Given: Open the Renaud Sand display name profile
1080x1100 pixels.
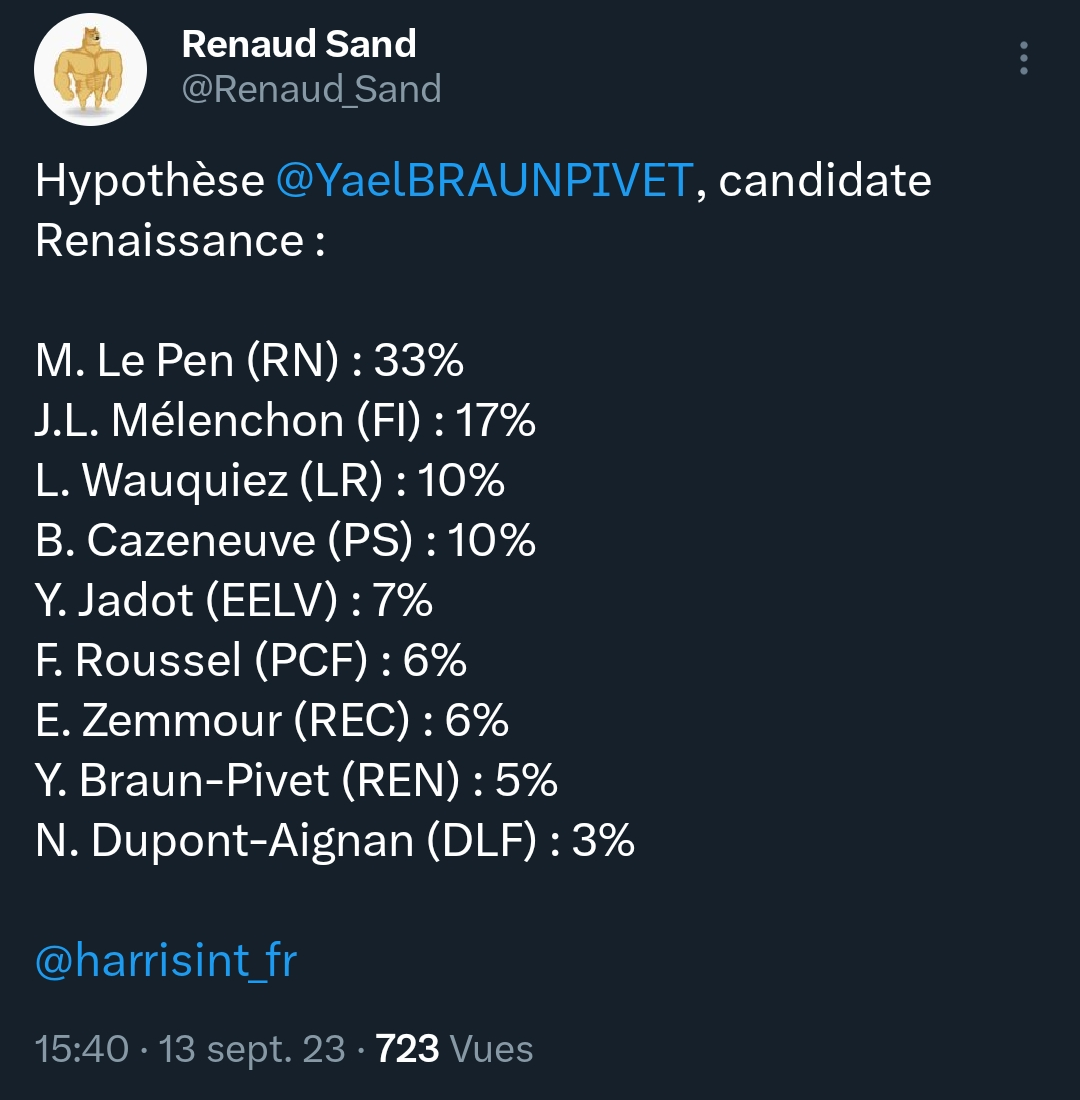Looking at the screenshot, I should point(299,43).
